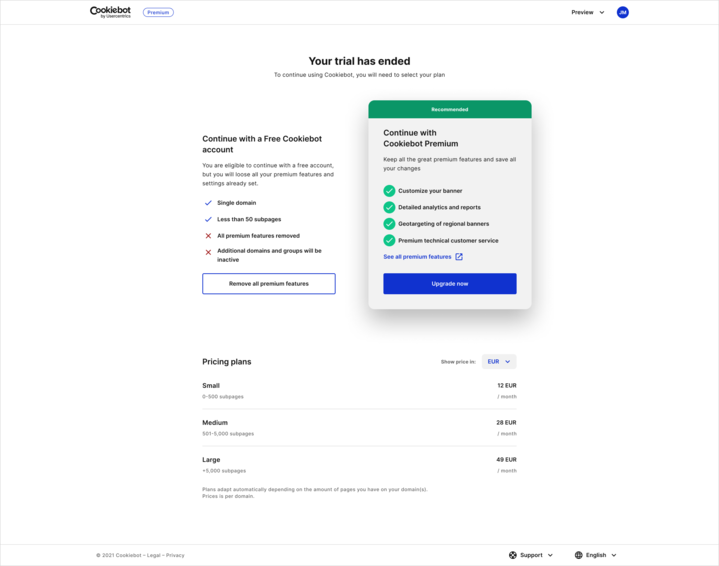Click the Support lifebuoy icon
This screenshot has height=566, width=719.
513,555
